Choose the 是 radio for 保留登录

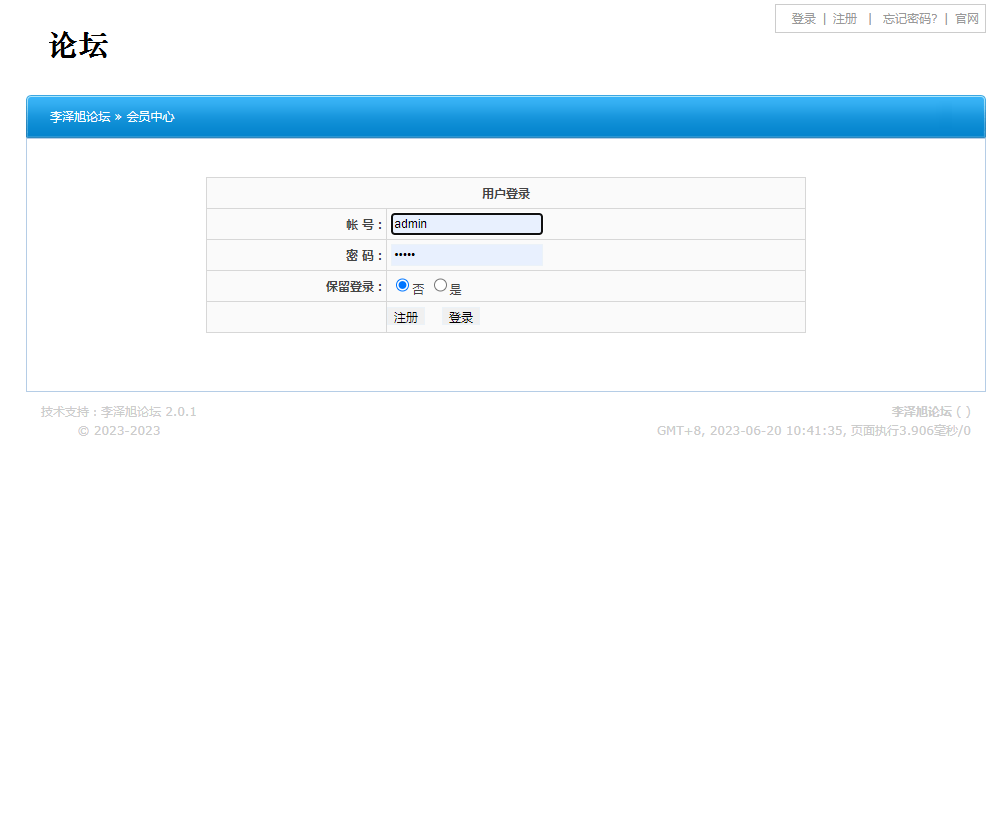[440, 285]
